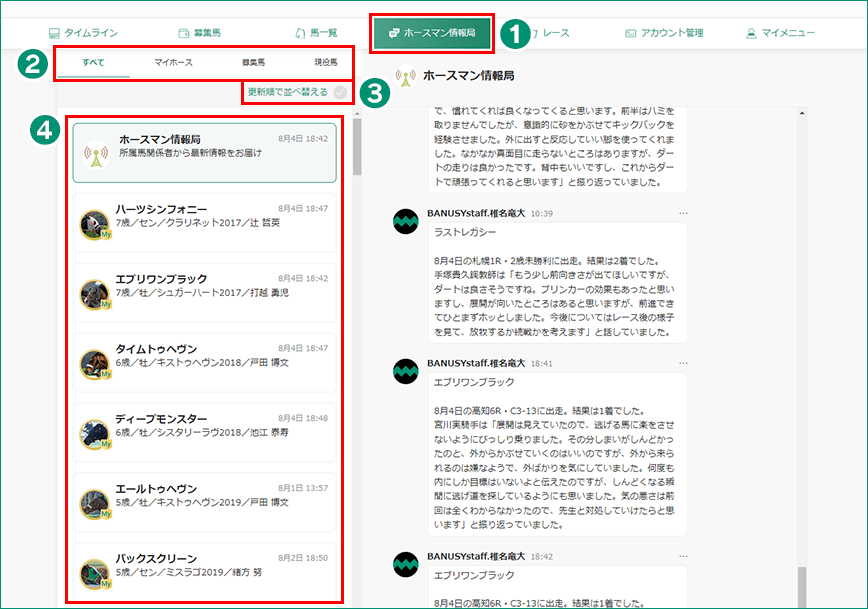Click the user icon beside マイメニュー
Screen dimensions: 868x609
751,33
